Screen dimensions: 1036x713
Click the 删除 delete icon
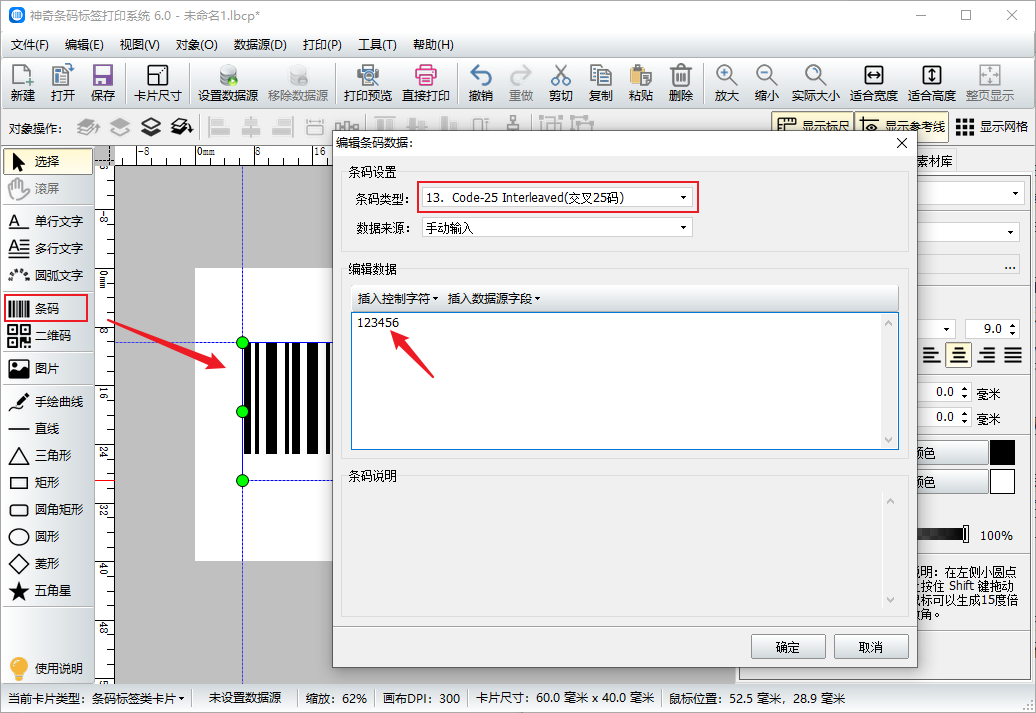tap(681, 83)
